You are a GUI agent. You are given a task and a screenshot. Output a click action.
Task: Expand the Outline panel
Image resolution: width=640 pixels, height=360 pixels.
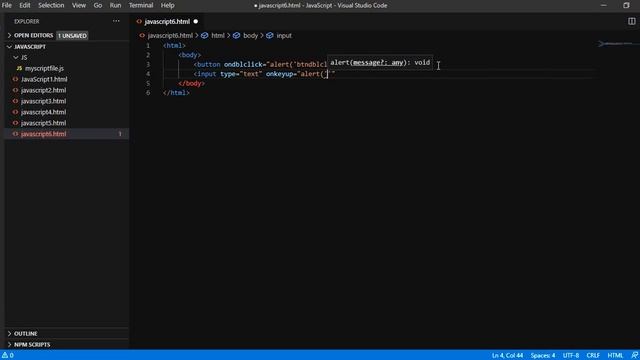tap(25, 333)
